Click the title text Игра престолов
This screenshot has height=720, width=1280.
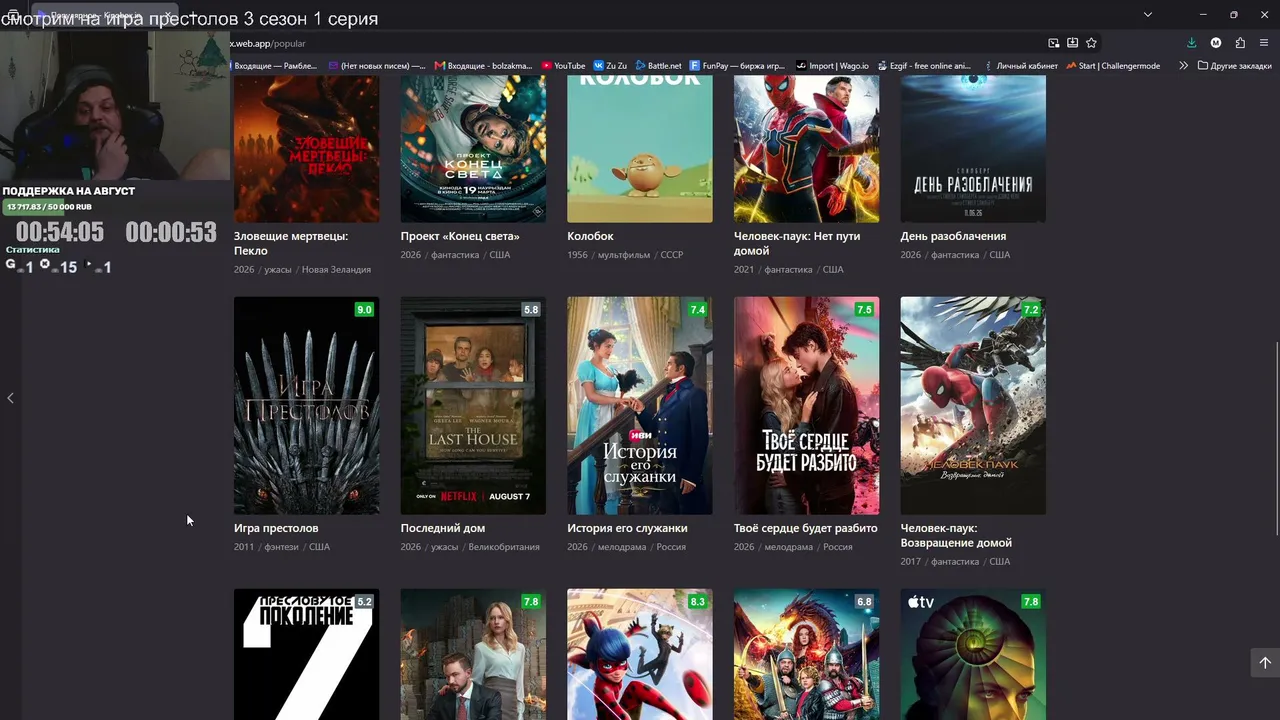276,528
